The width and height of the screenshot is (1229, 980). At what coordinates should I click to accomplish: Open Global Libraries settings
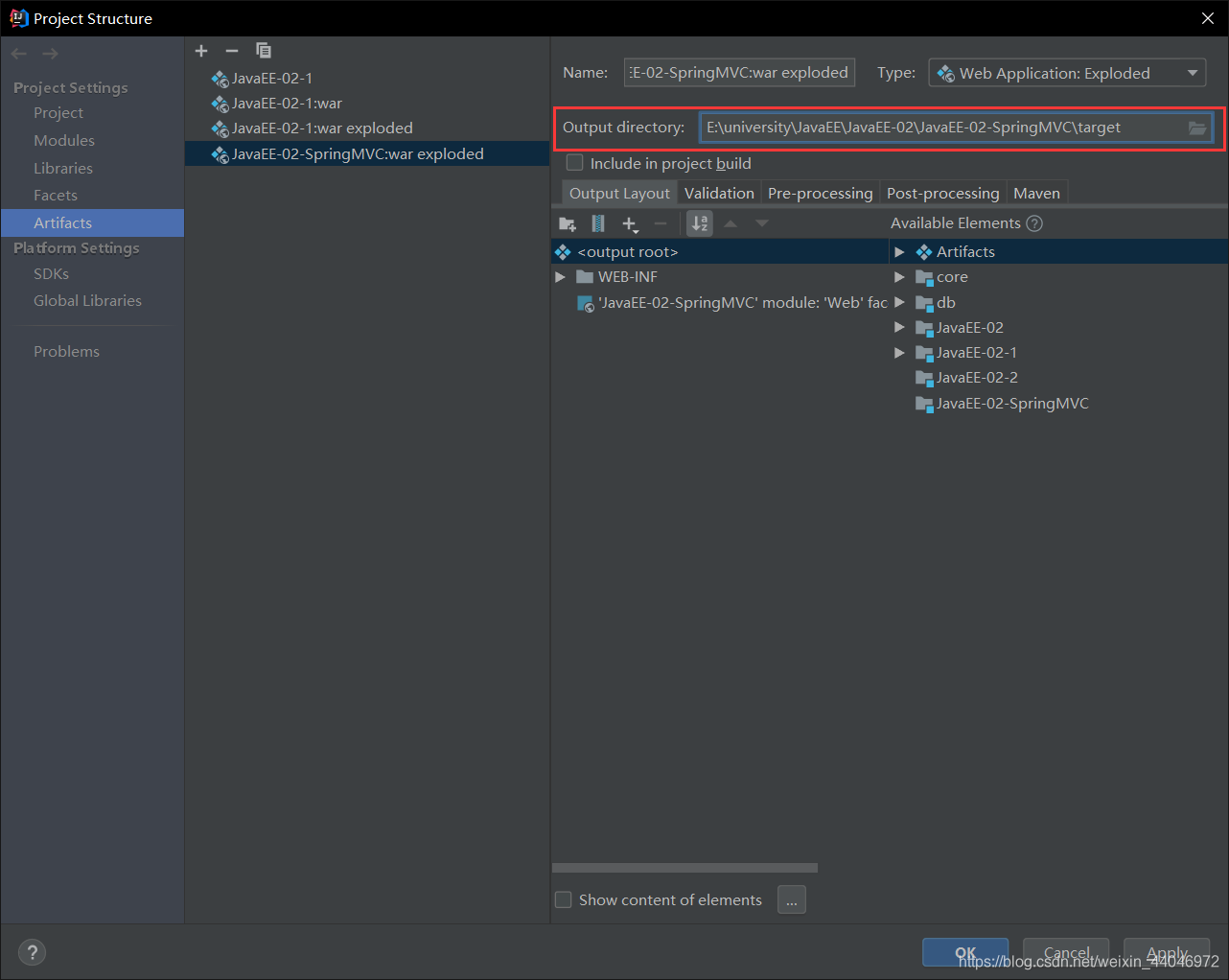(x=87, y=301)
